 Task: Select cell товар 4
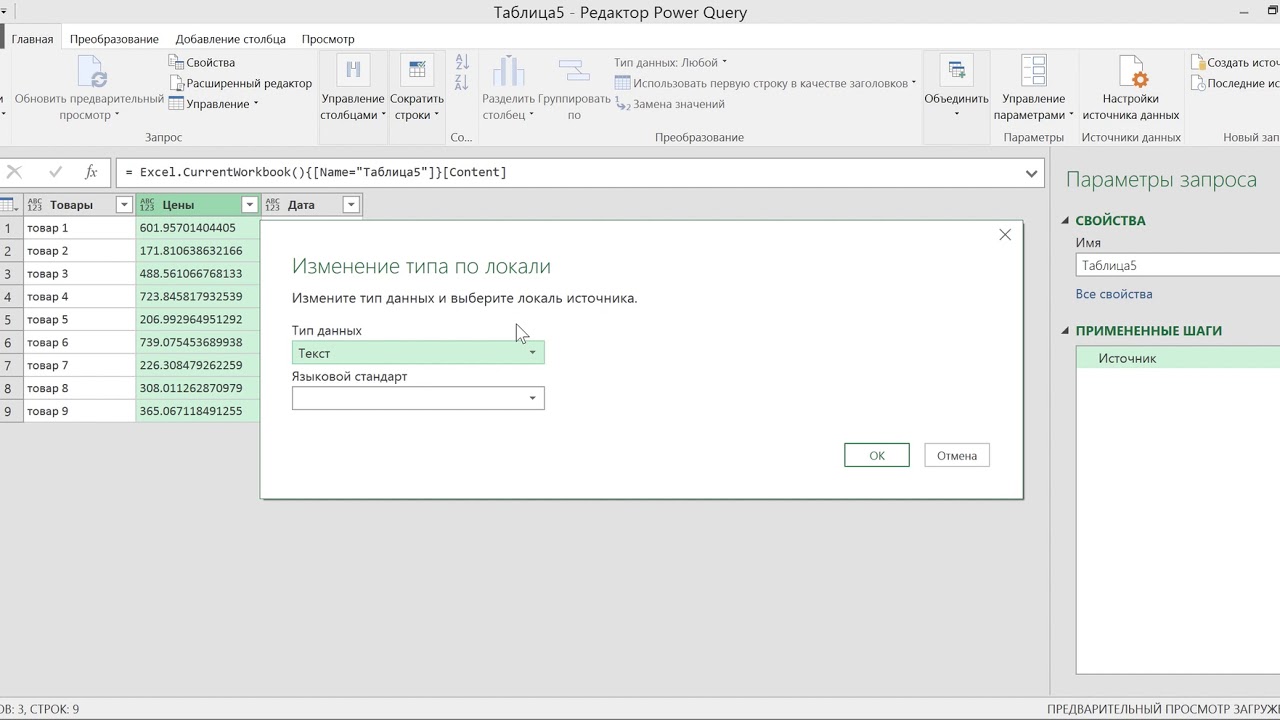tap(79, 297)
